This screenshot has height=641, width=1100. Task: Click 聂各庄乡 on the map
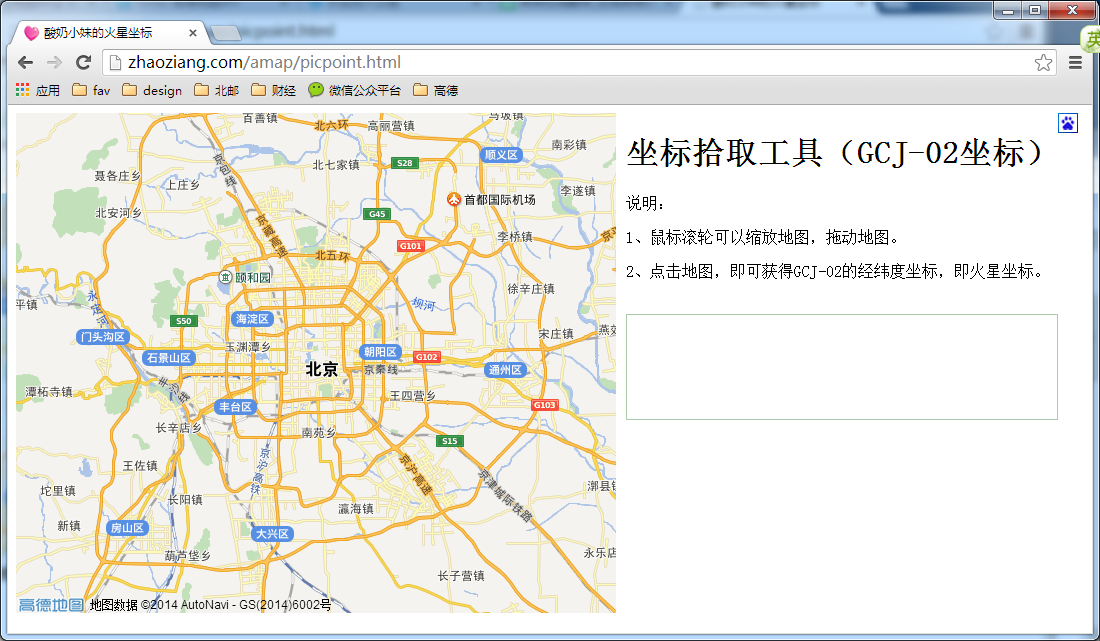(x=118, y=176)
